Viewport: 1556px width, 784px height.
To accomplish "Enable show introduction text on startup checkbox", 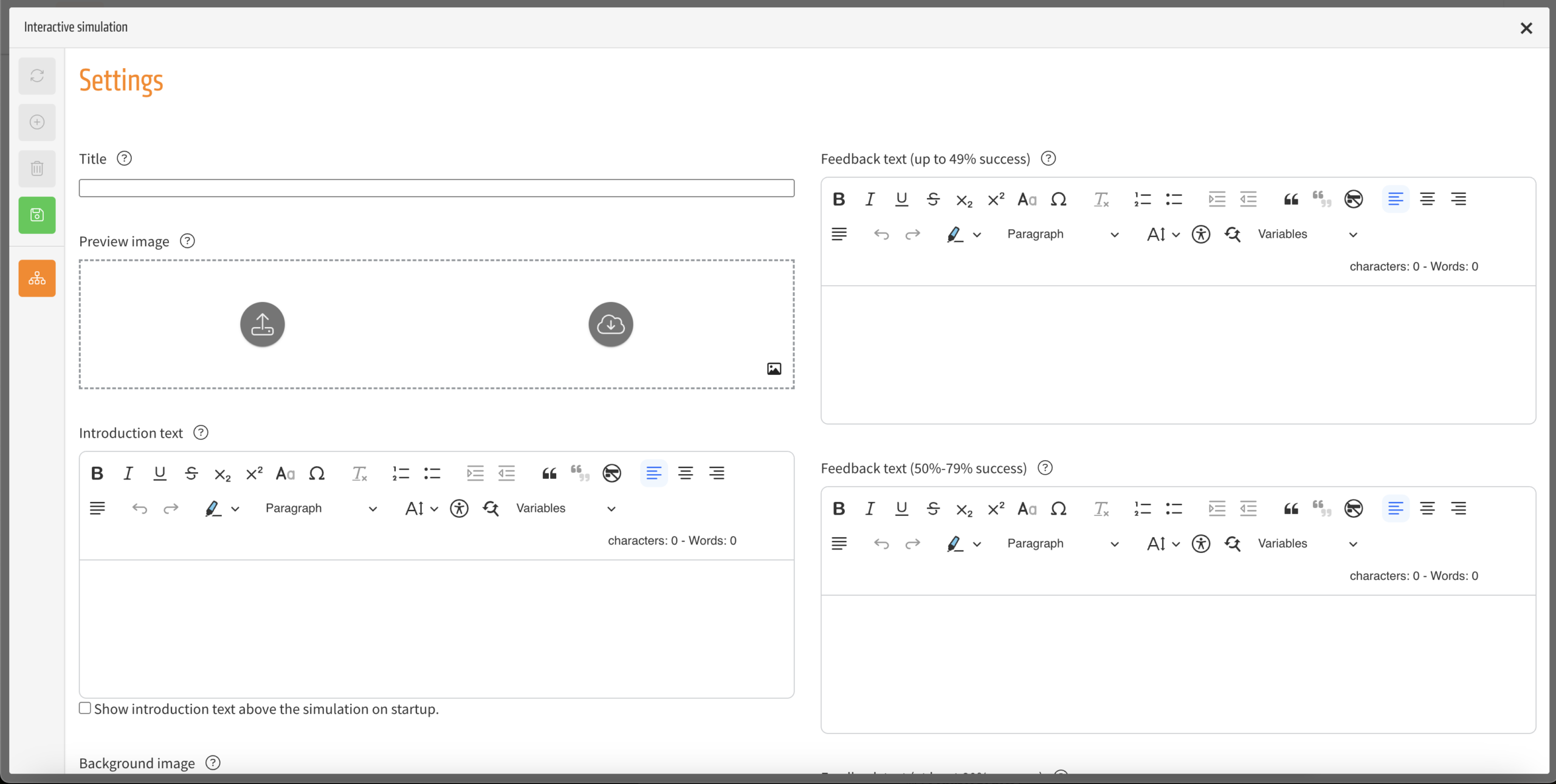I will (x=85, y=708).
